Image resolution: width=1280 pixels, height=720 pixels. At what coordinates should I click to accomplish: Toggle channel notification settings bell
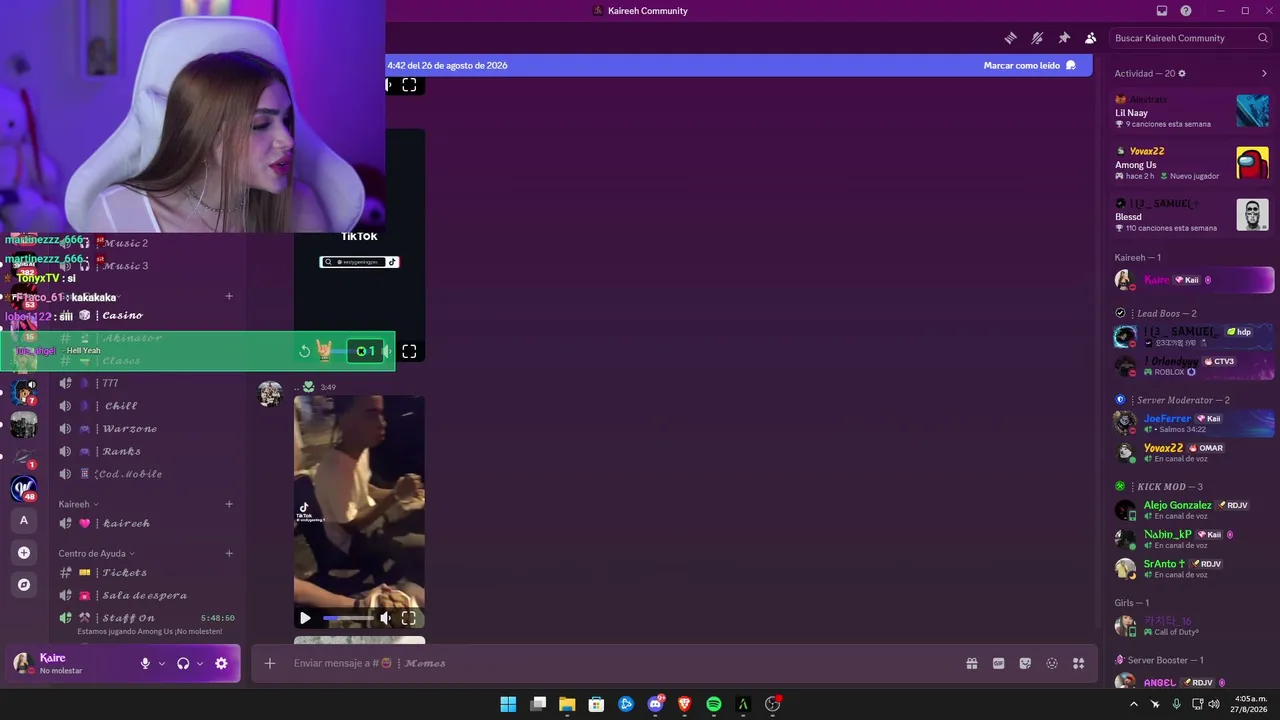[1037, 38]
